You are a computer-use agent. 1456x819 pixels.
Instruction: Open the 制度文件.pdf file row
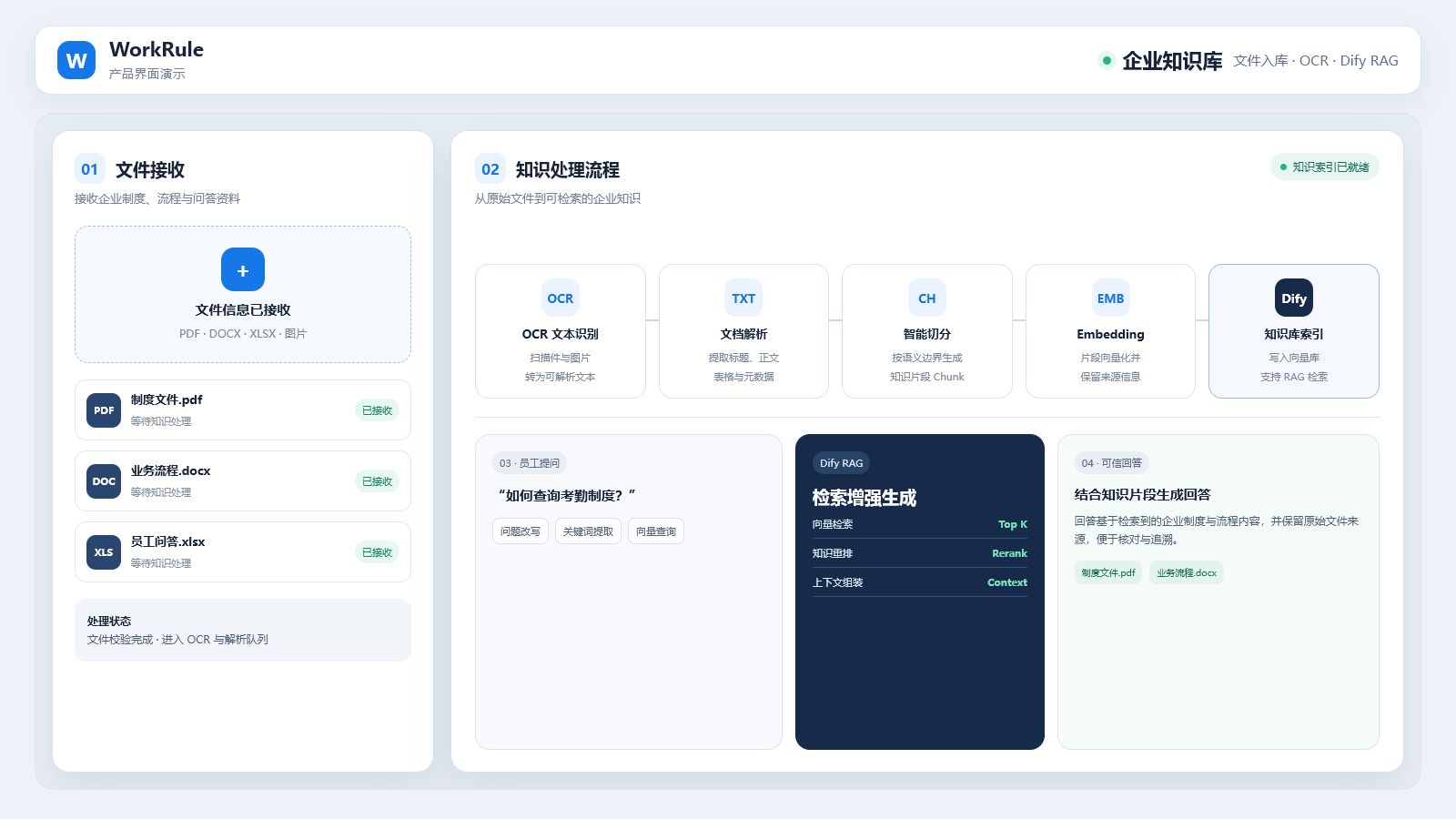pyautogui.click(x=243, y=410)
